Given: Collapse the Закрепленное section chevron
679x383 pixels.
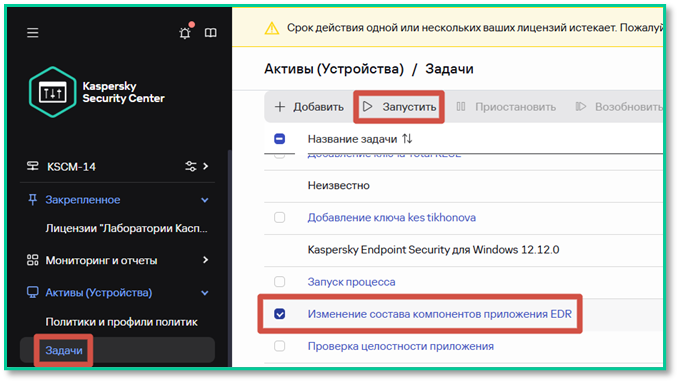Looking at the screenshot, I should click(205, 200).
